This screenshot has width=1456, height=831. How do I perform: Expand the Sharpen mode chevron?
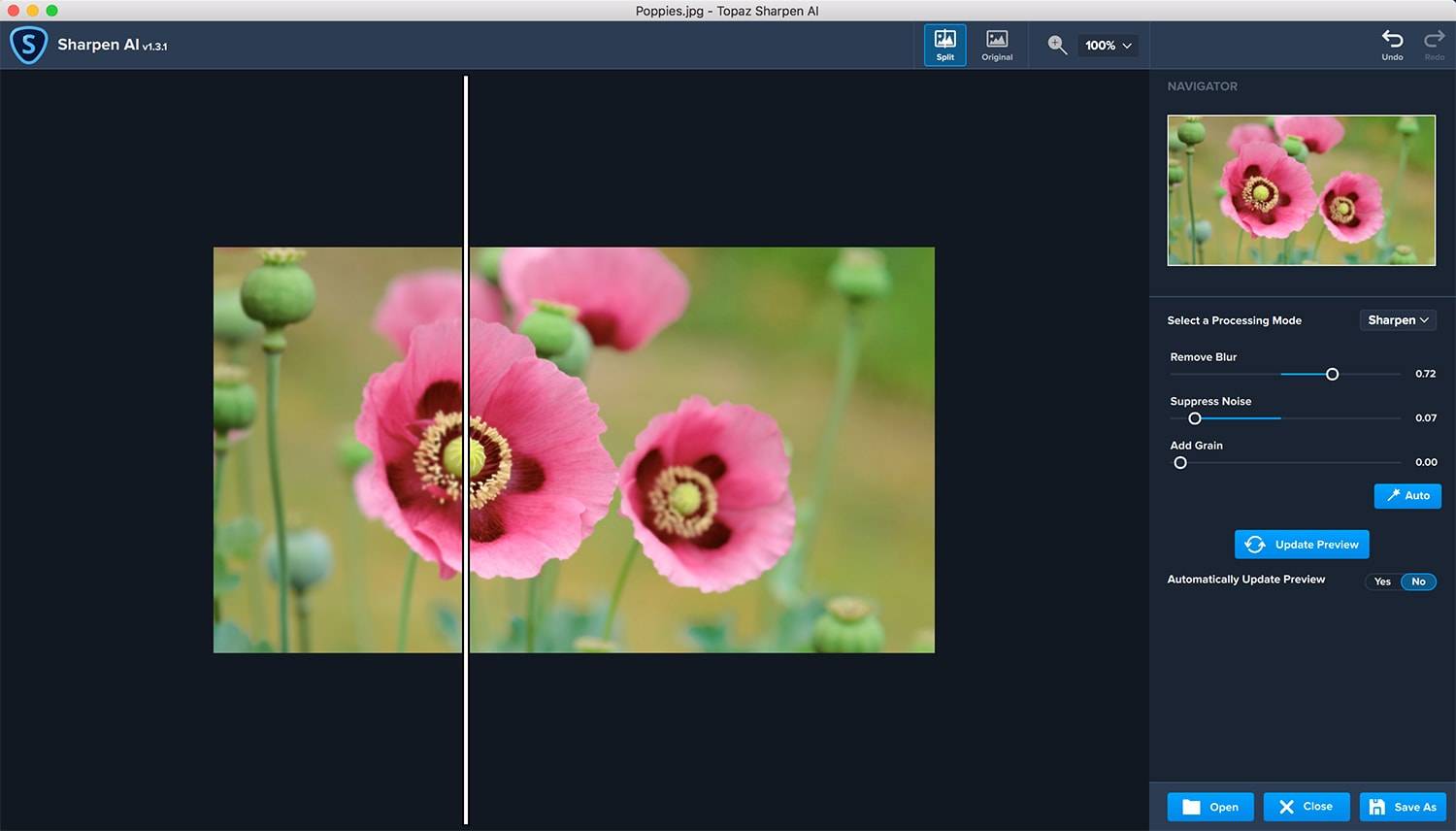1425,319
